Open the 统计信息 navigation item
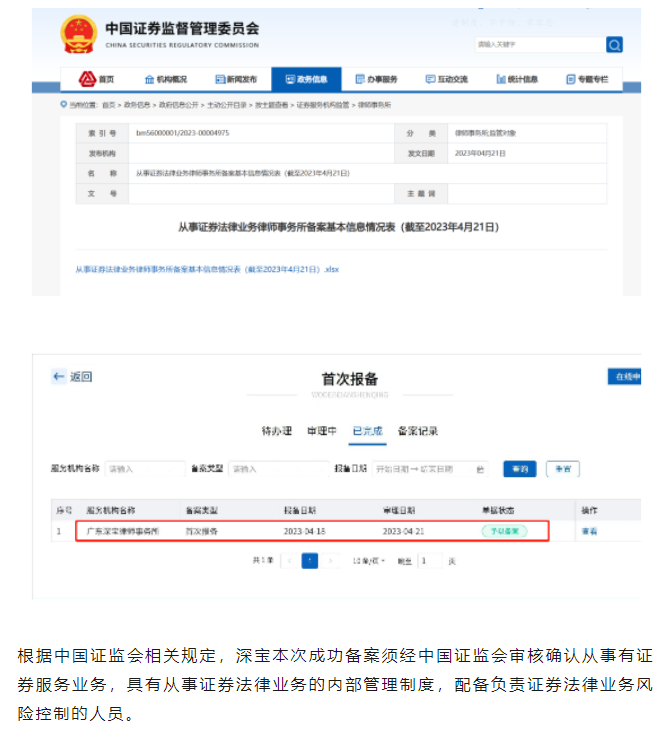Image resolution: width=672 pixels, height=742 pixels. coord(517,79)
